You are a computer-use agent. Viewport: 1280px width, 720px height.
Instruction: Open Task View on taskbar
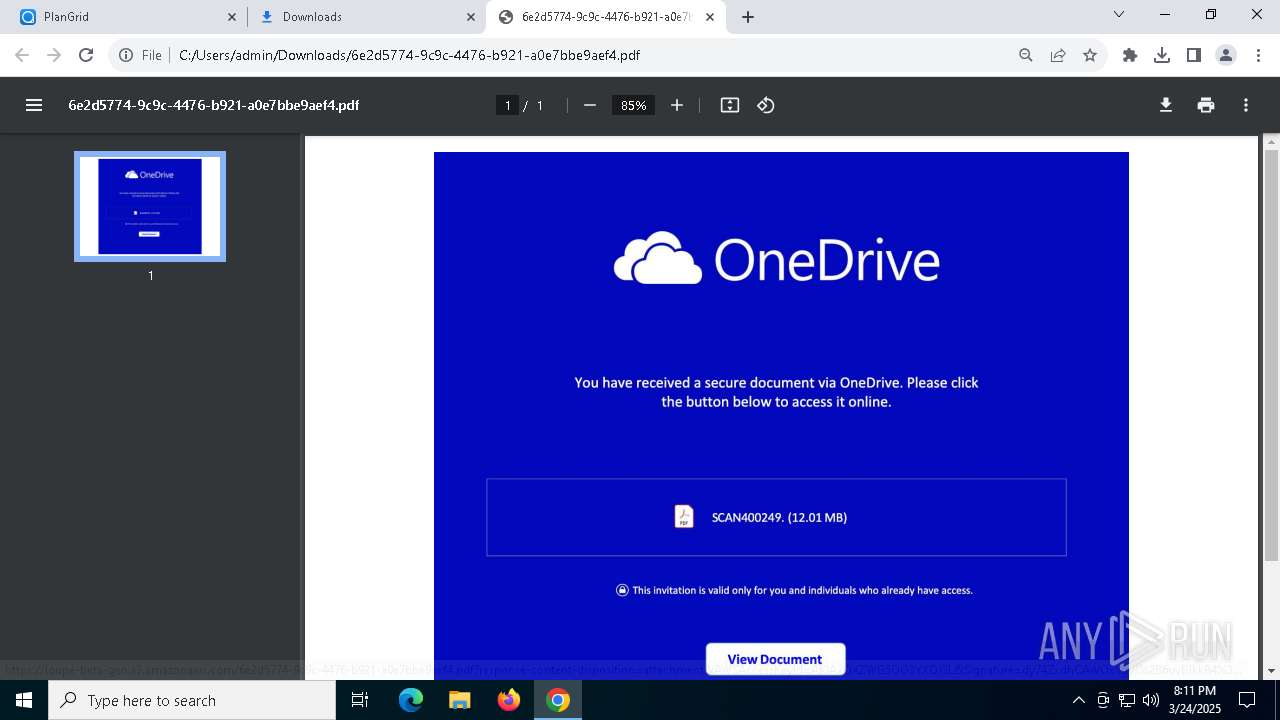pos(361,700)
